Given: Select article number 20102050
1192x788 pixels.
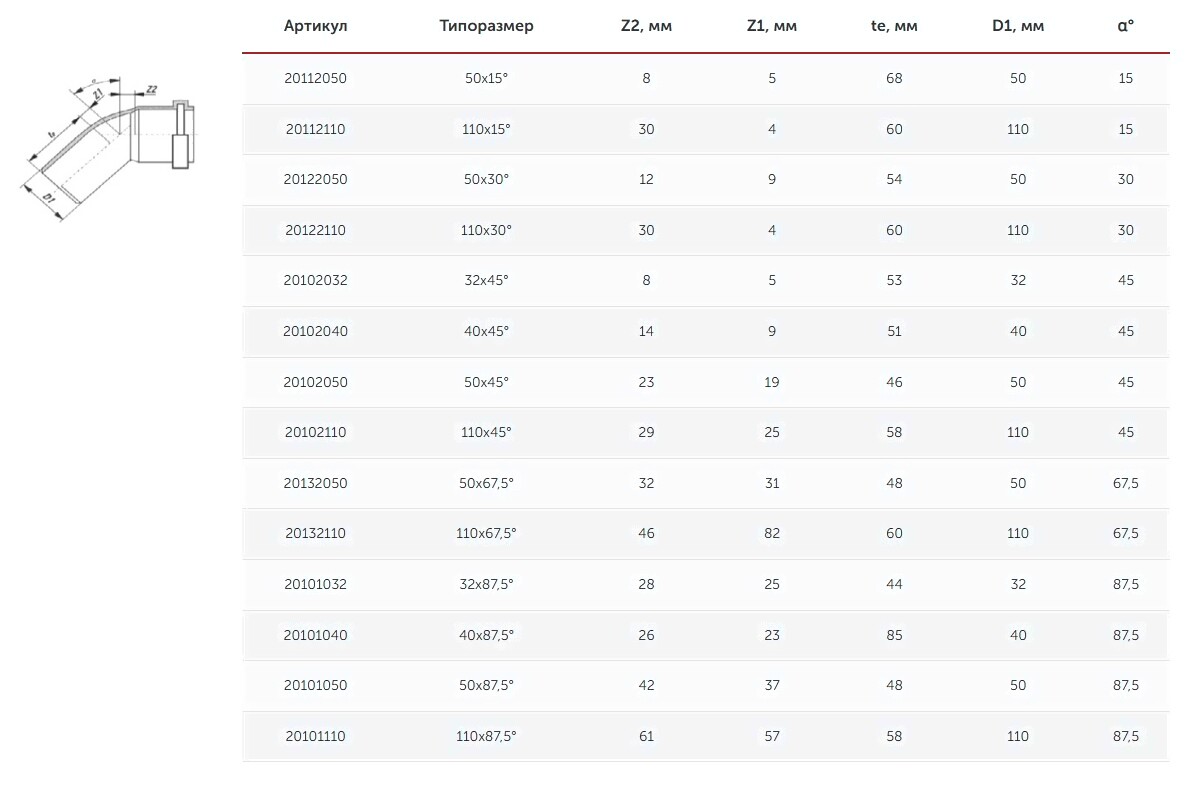Looking at the screenshot, I should click(x=315, y=382).
